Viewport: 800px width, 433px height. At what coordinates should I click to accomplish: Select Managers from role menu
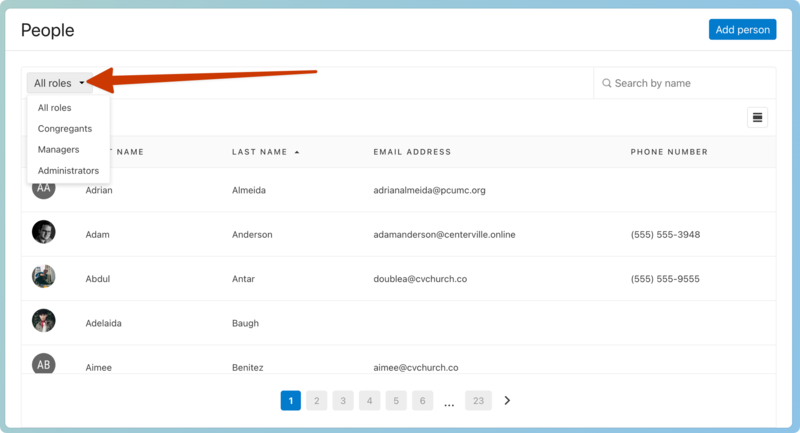[58, 150]
